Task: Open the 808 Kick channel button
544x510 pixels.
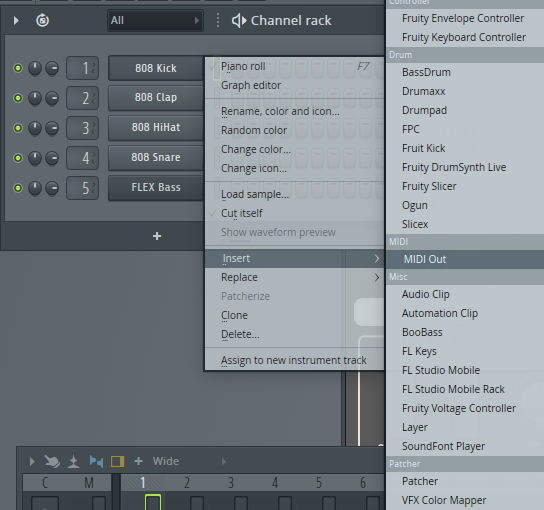Action: point(156,68)
